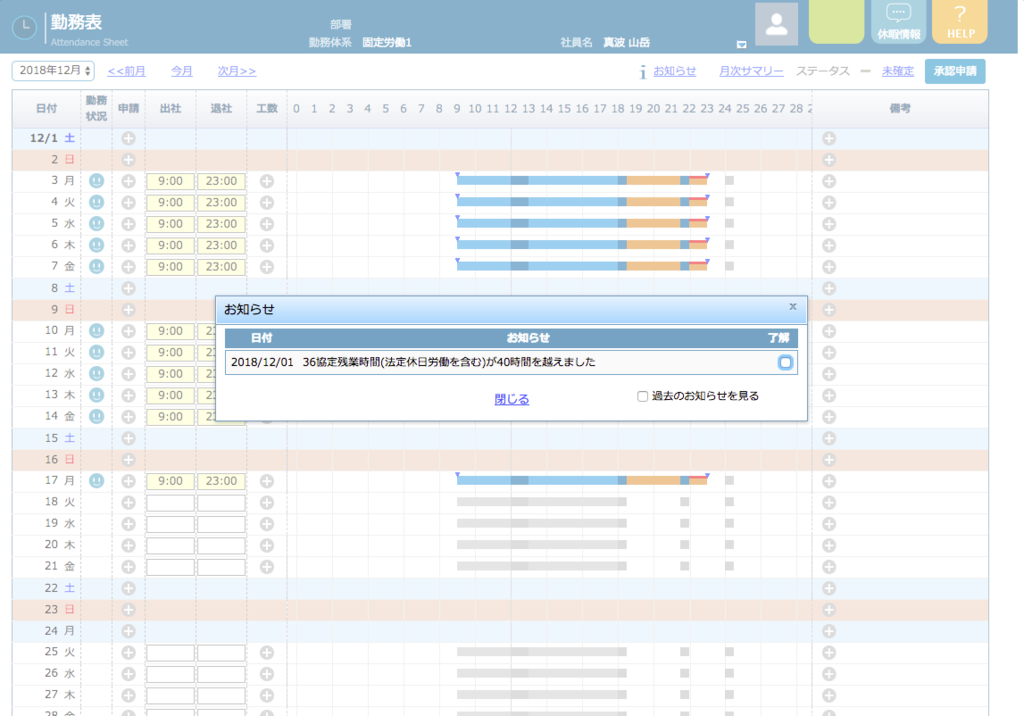1024x716 pixels.
Task: Jump to the current month with 今月
Action: (182, 71)
